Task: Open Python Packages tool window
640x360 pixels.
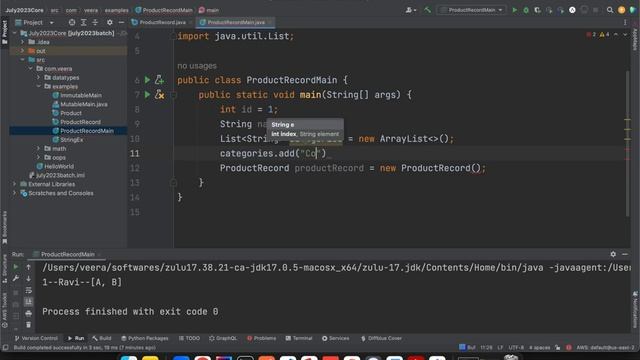Action: click(x=145, y=338)
